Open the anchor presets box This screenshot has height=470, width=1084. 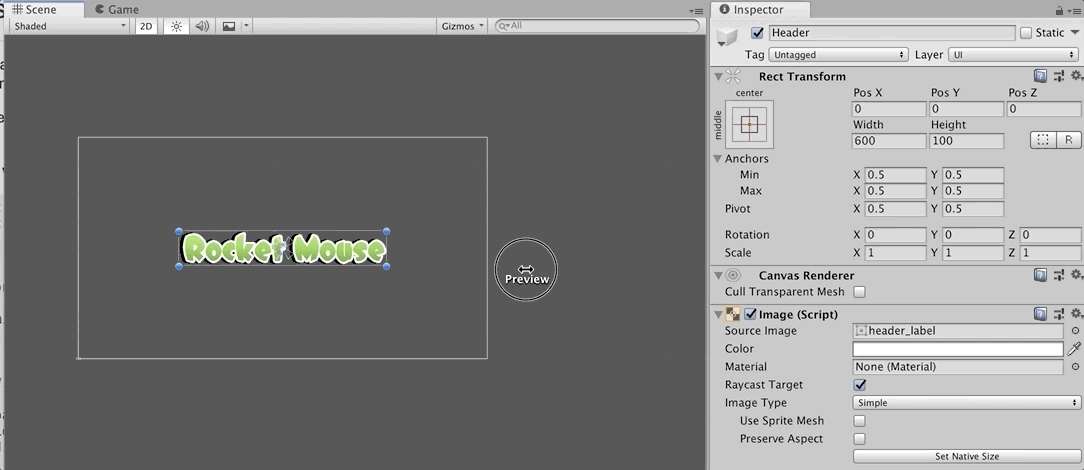tap(750, 124)
